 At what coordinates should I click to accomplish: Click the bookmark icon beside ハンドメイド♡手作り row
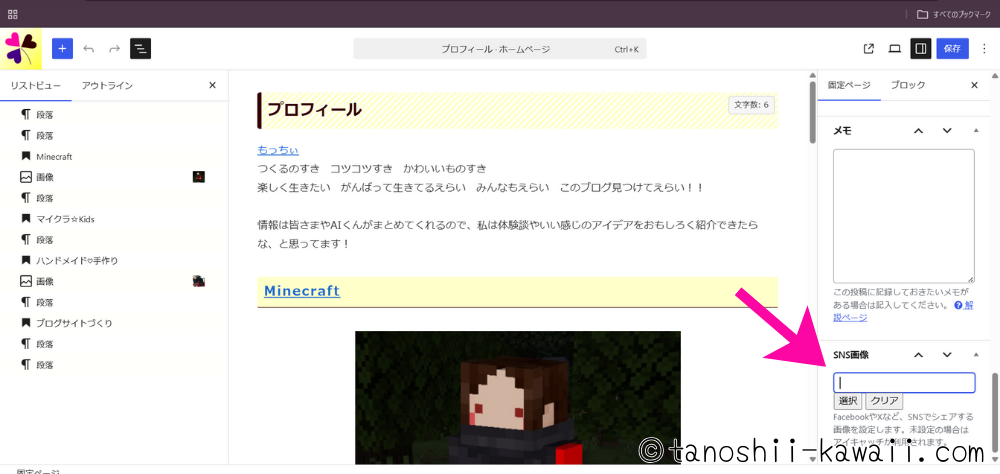(x=26, y=260)
